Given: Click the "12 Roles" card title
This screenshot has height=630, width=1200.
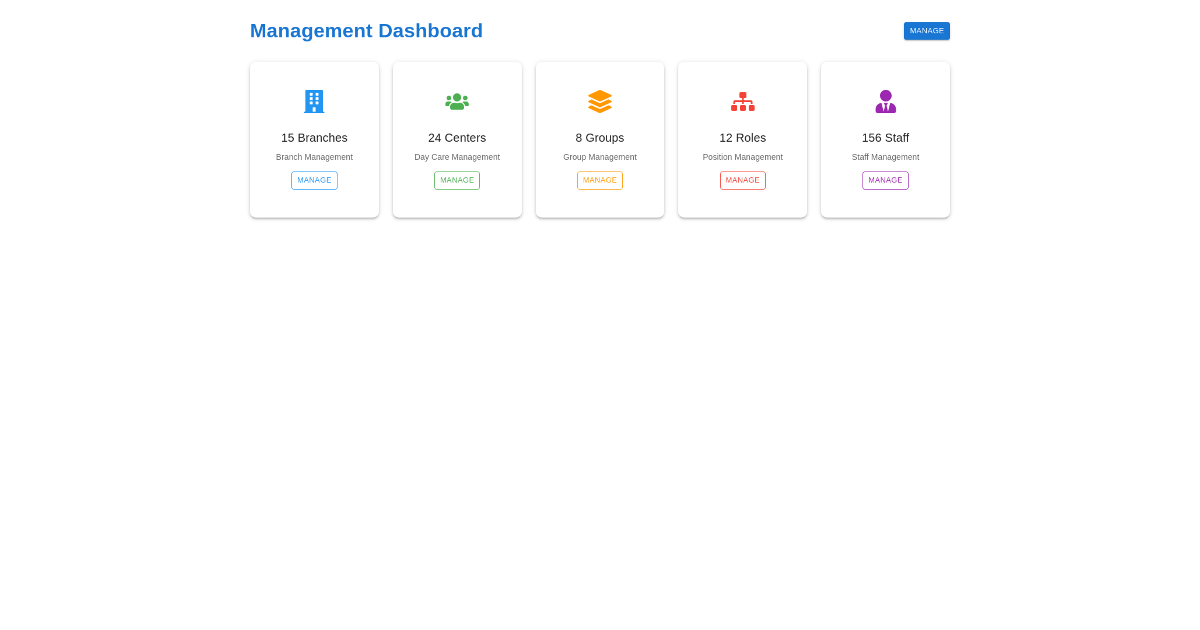Looking at the screenshot, I should click(742, 138).
